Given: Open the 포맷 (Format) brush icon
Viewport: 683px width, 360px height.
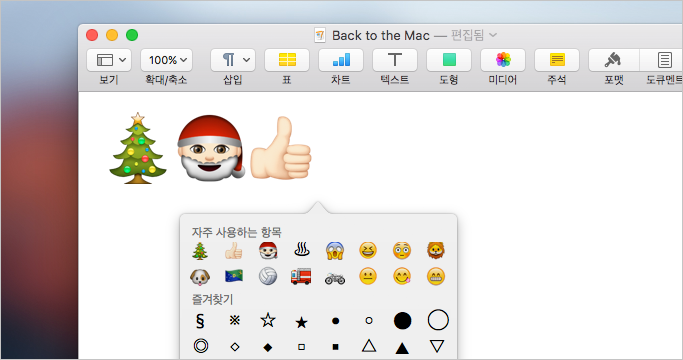Looking at the screenshot, I should [x=614, y=60].
